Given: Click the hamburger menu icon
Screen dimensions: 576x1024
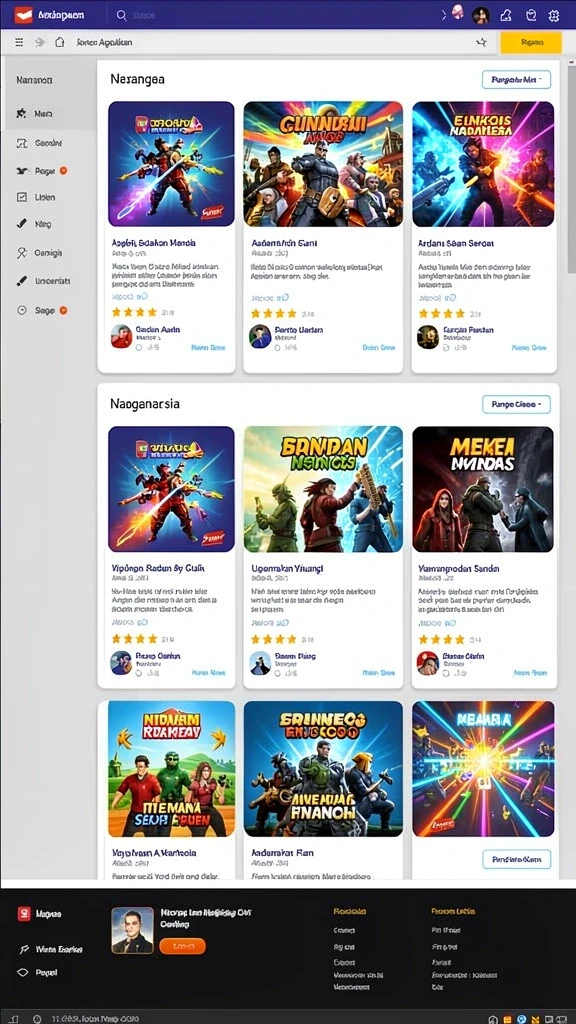Looking at the screenshot, I should tap(20, 42).
